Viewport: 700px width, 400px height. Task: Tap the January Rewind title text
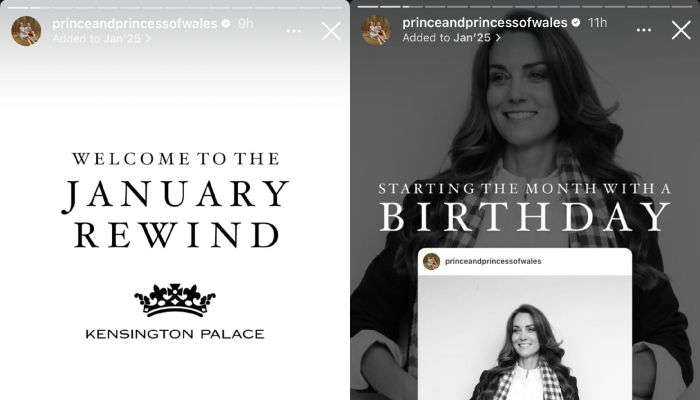click(x=175, y=214)
